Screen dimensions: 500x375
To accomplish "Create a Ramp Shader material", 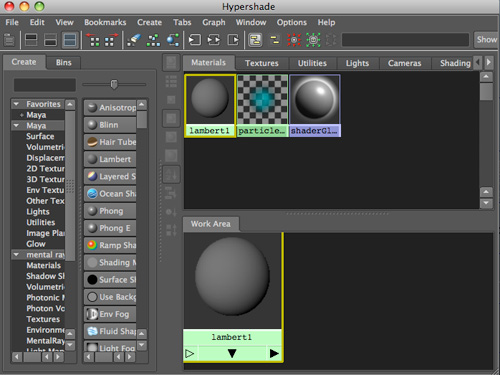I will click(x=110, y=245).
